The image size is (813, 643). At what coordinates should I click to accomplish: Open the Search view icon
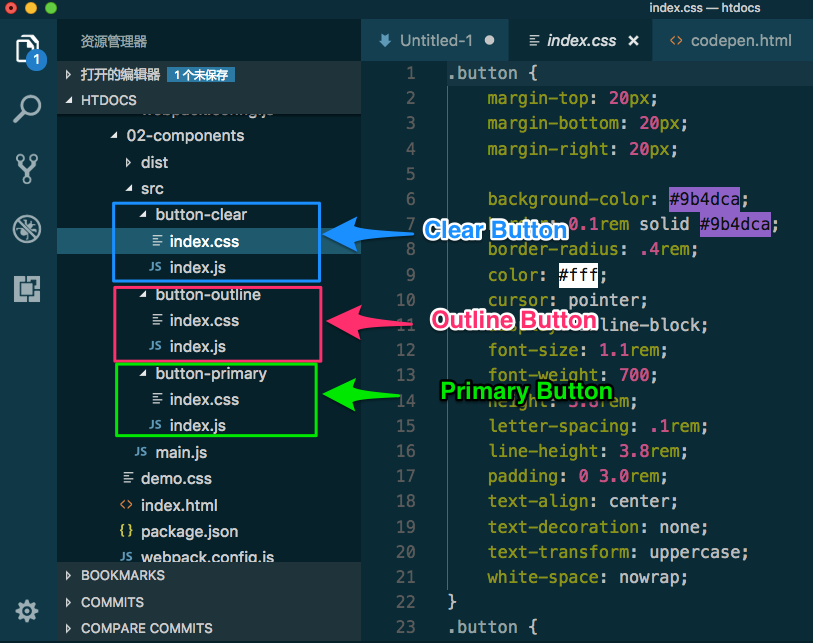click(x=27, y=109)
